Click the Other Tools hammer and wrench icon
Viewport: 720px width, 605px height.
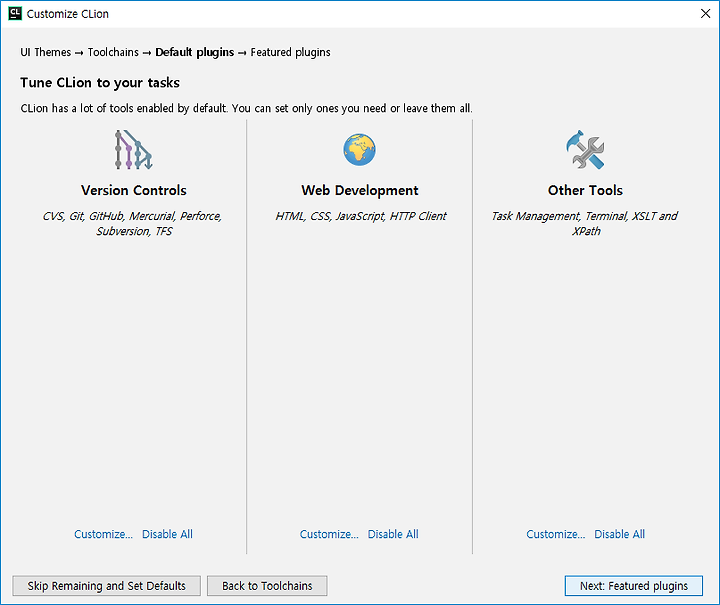585,150
